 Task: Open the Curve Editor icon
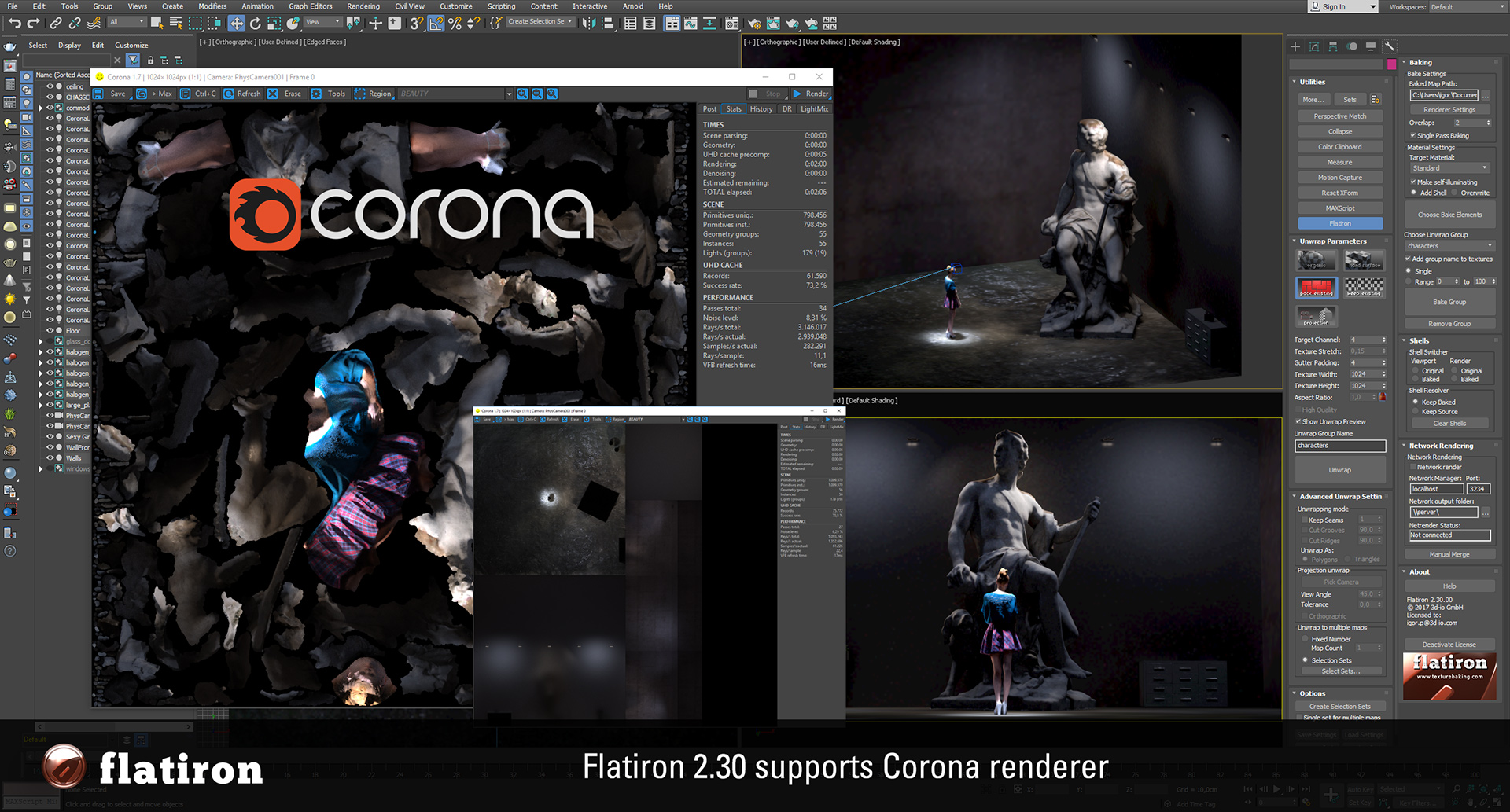point(691,24)
